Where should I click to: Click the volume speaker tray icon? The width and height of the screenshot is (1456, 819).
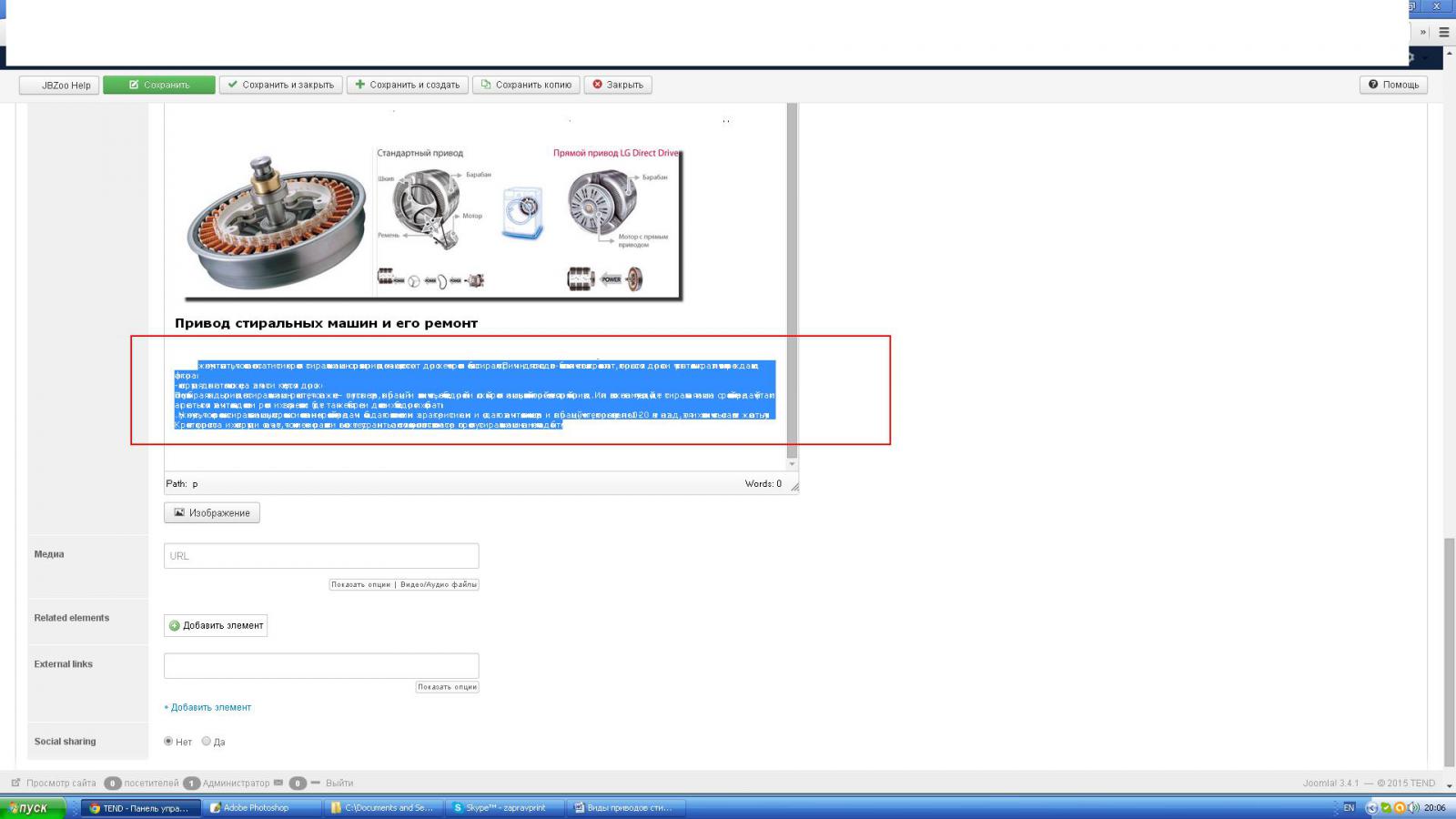1412,808
